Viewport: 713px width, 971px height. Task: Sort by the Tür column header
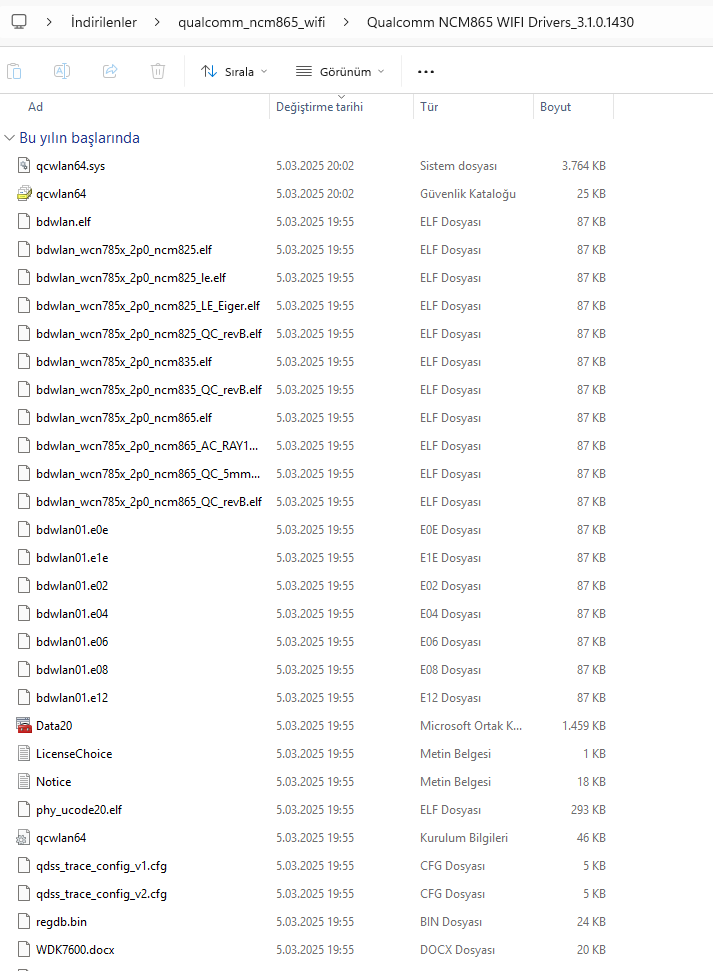point(429,107)
